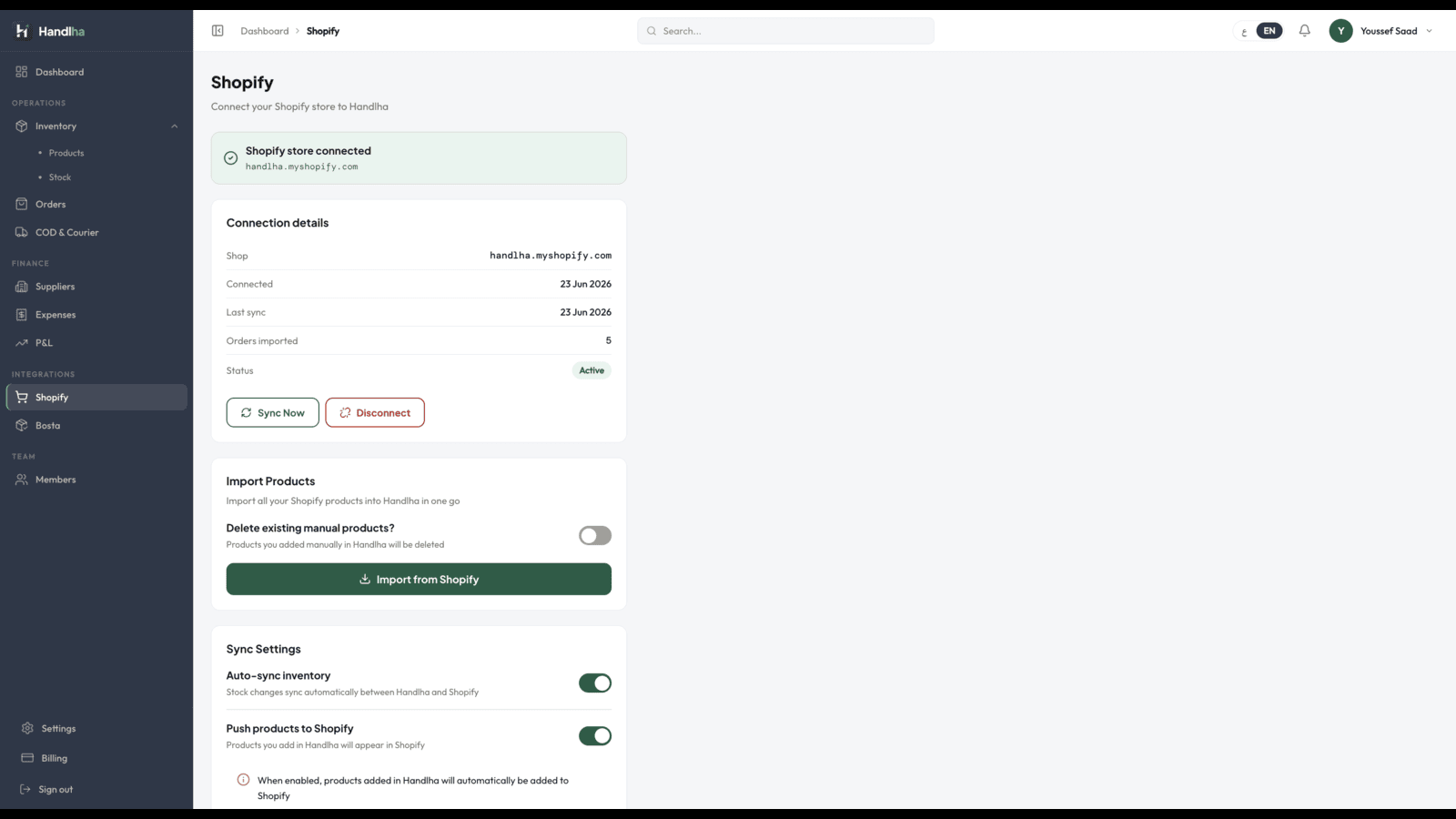Click the Orders bag icon
This screenshot has width=1456, height=819.
[x=22, y=205]
